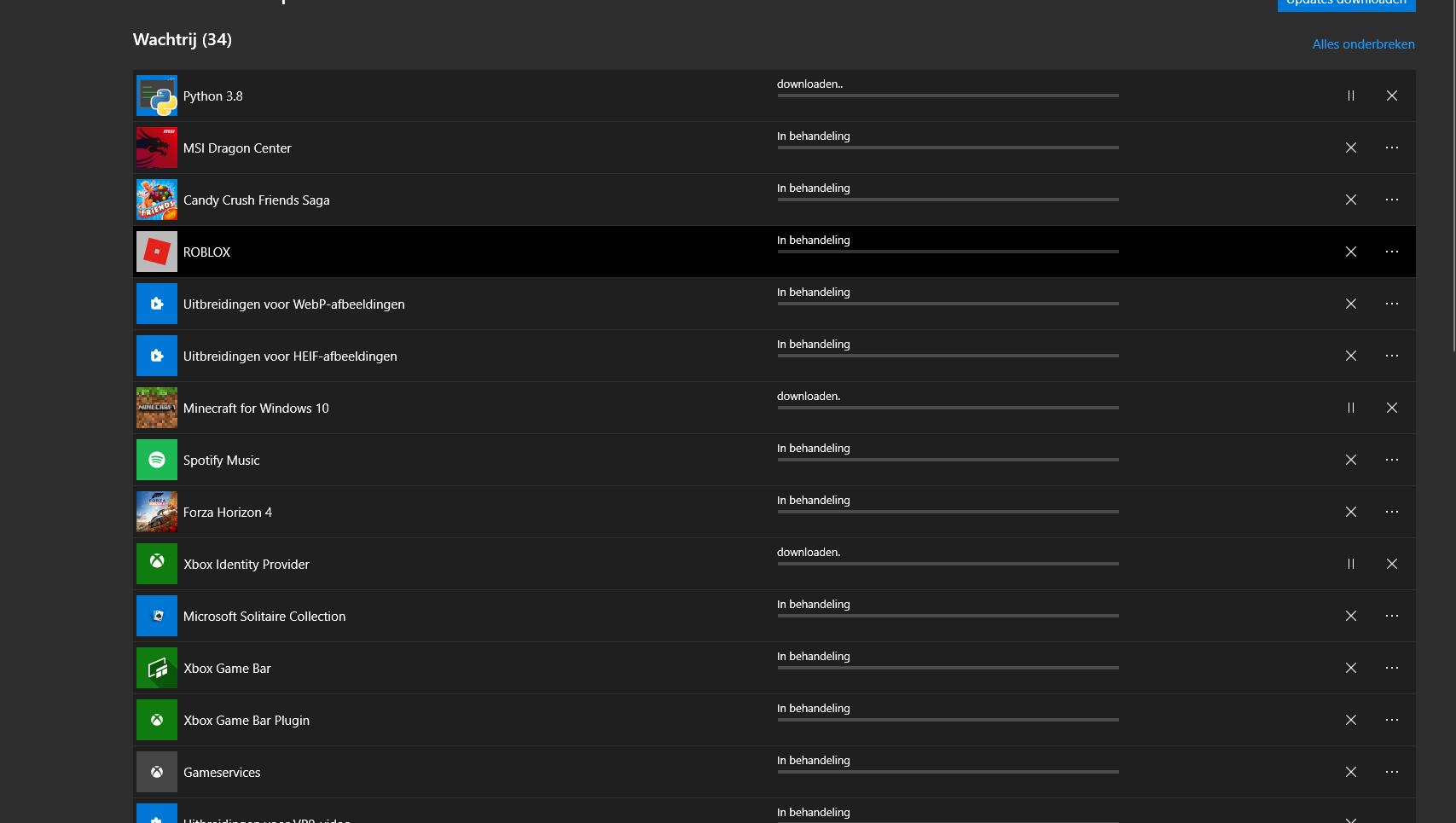Select the Candy Crush Friends Saga name
Screen dimensions: 1456x823
point(257,200)
